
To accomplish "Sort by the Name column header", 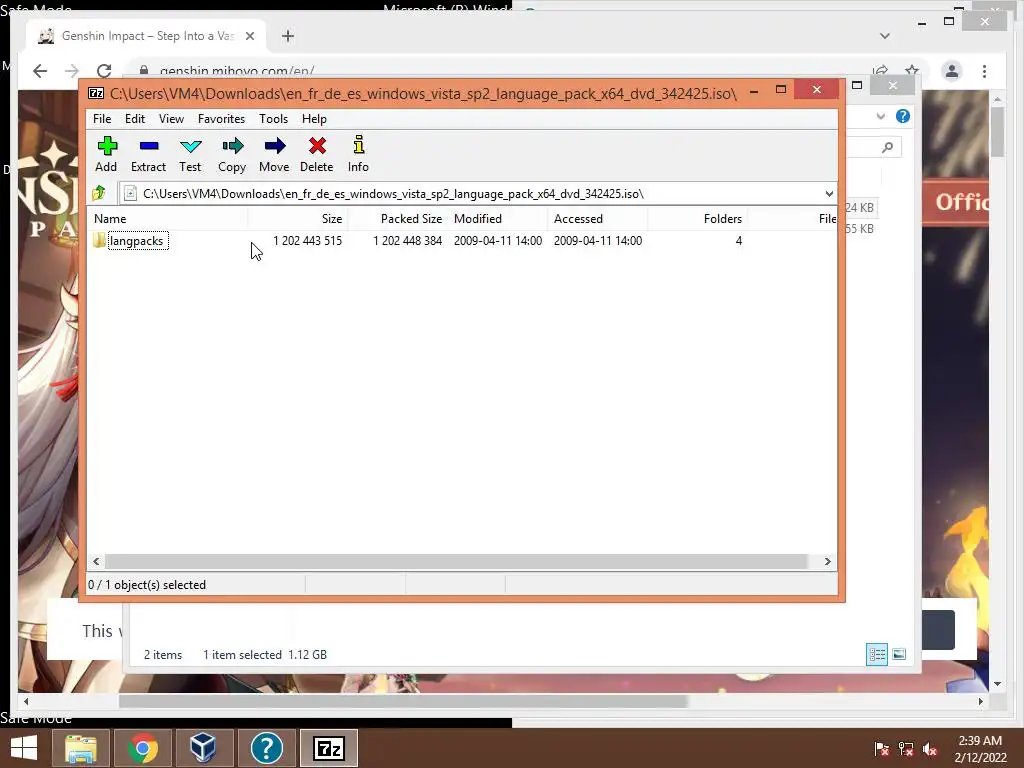I will click(x=167, y=219).
